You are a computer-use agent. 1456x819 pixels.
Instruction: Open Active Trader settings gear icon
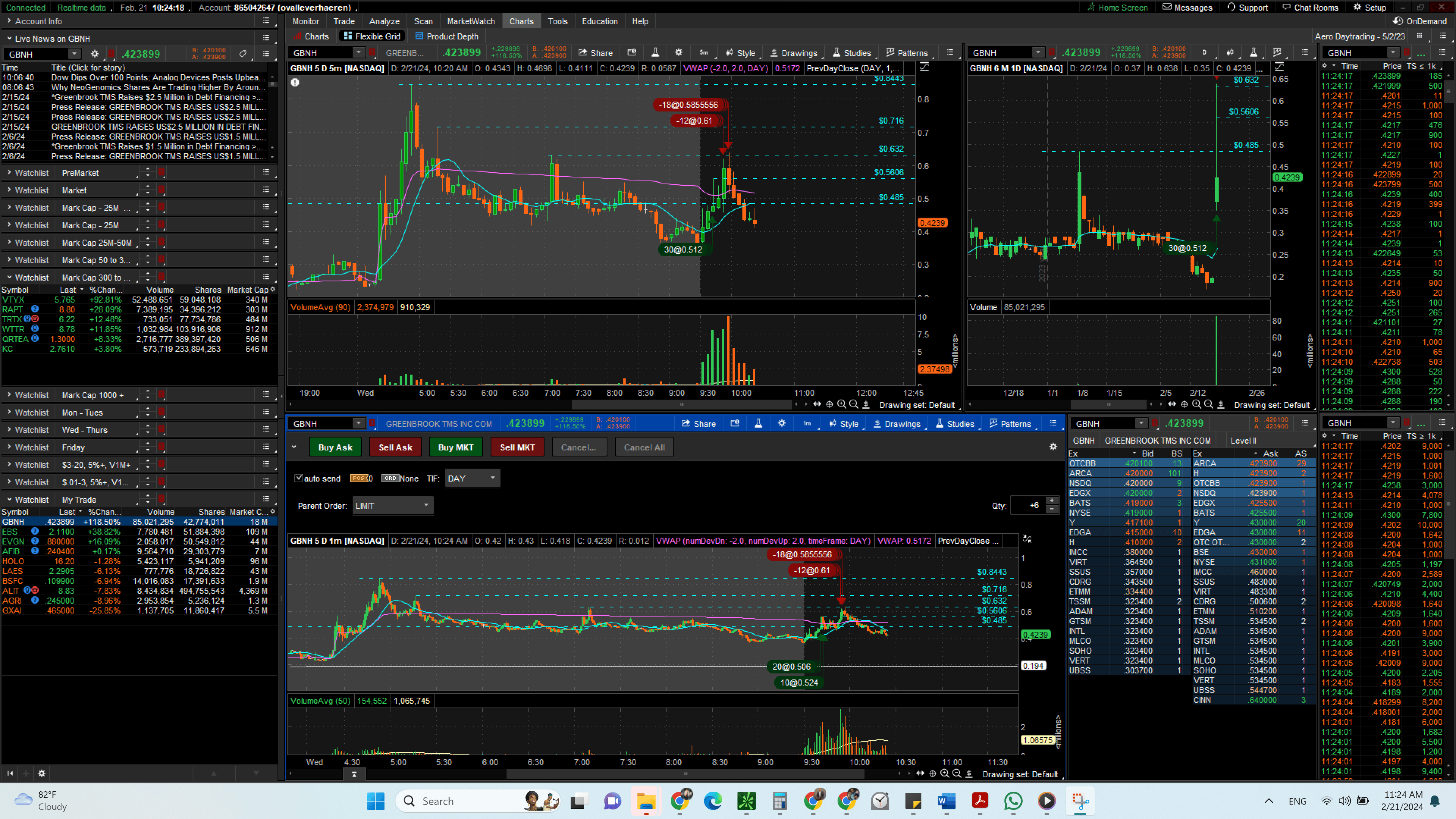click(x=1053, y=447)
